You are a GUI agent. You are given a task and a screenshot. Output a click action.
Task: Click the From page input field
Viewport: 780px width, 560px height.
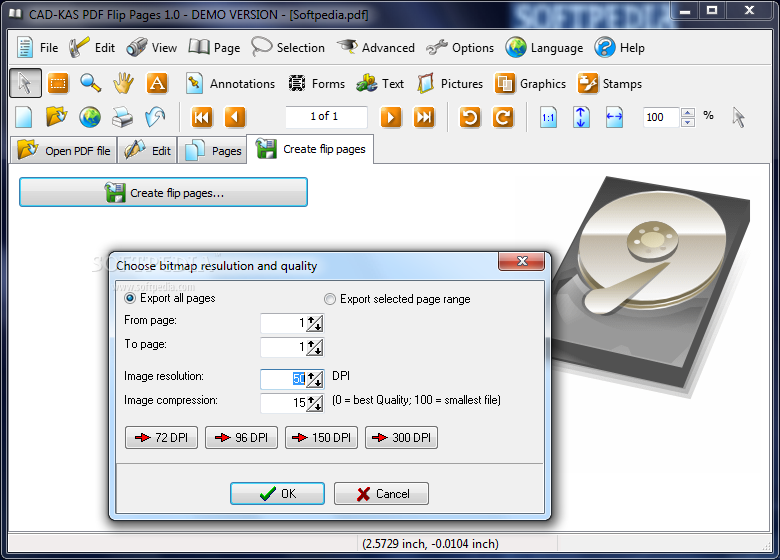(284, 323)
